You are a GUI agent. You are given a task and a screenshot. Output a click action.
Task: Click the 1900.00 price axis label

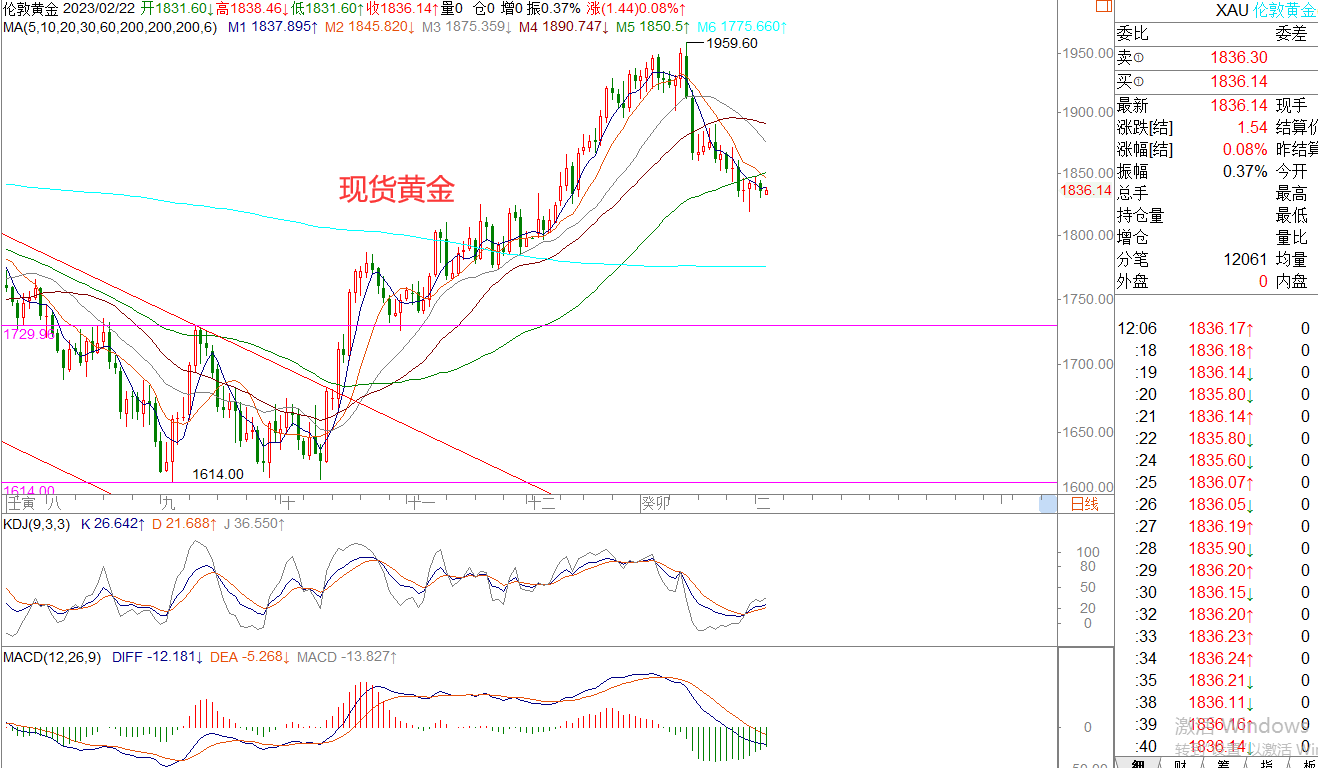1087,112
